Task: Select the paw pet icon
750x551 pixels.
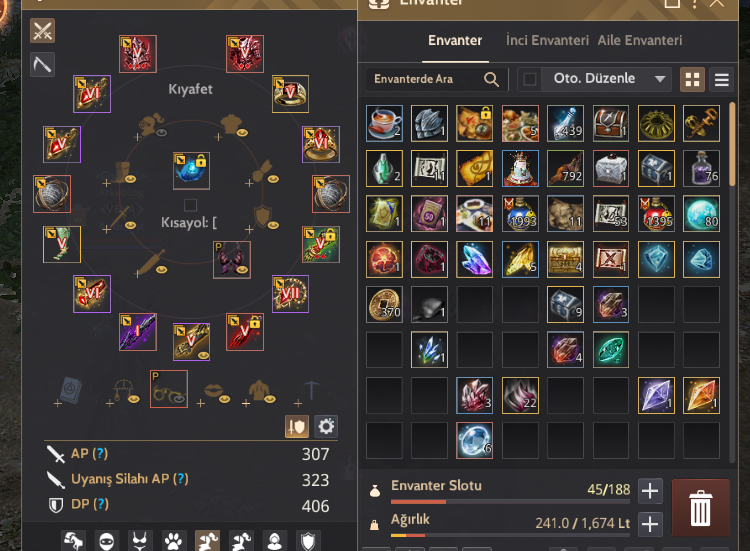Action: (x=173, y=541)
